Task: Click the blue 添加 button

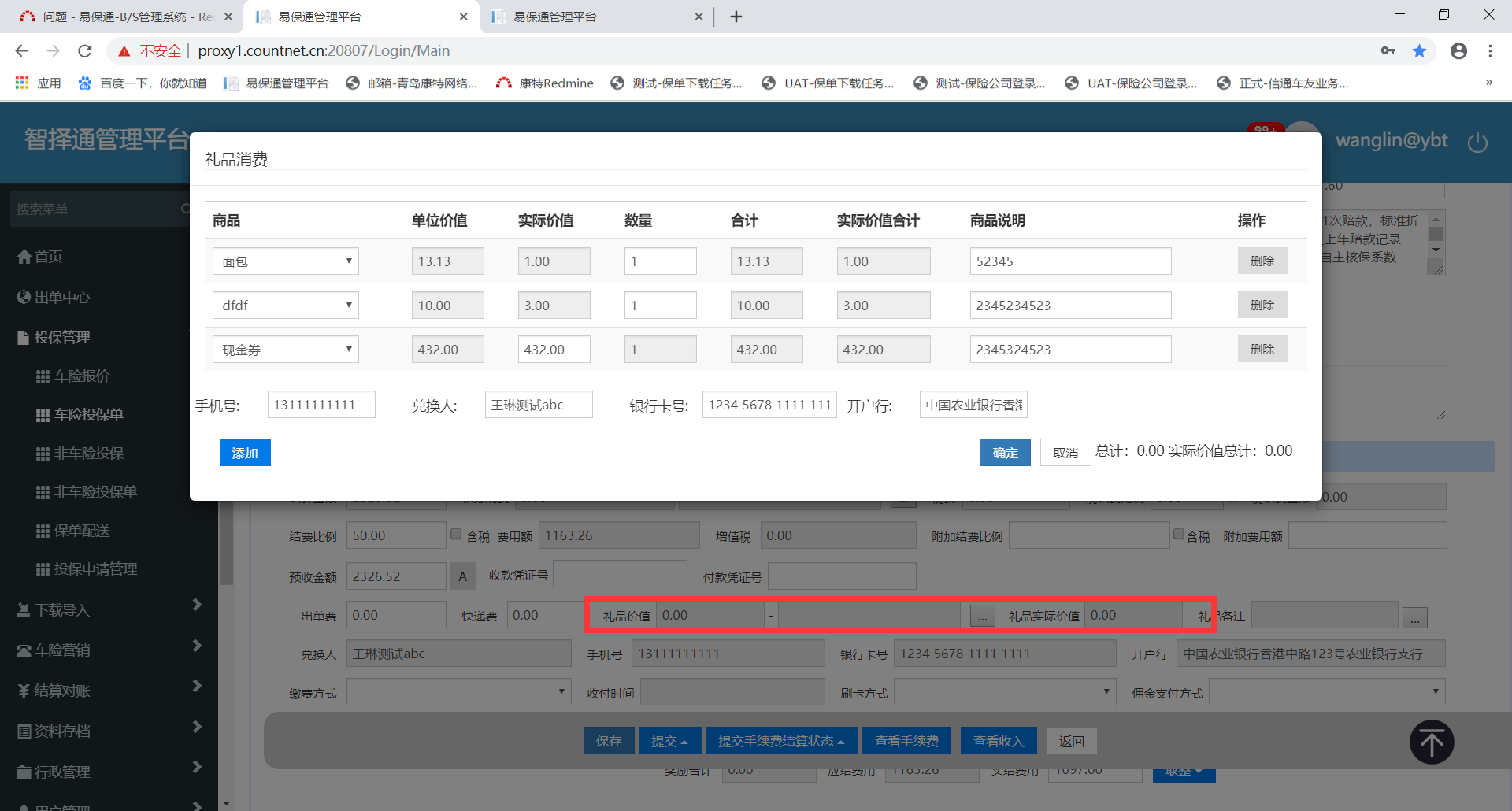Action: [x=245, y=453]
